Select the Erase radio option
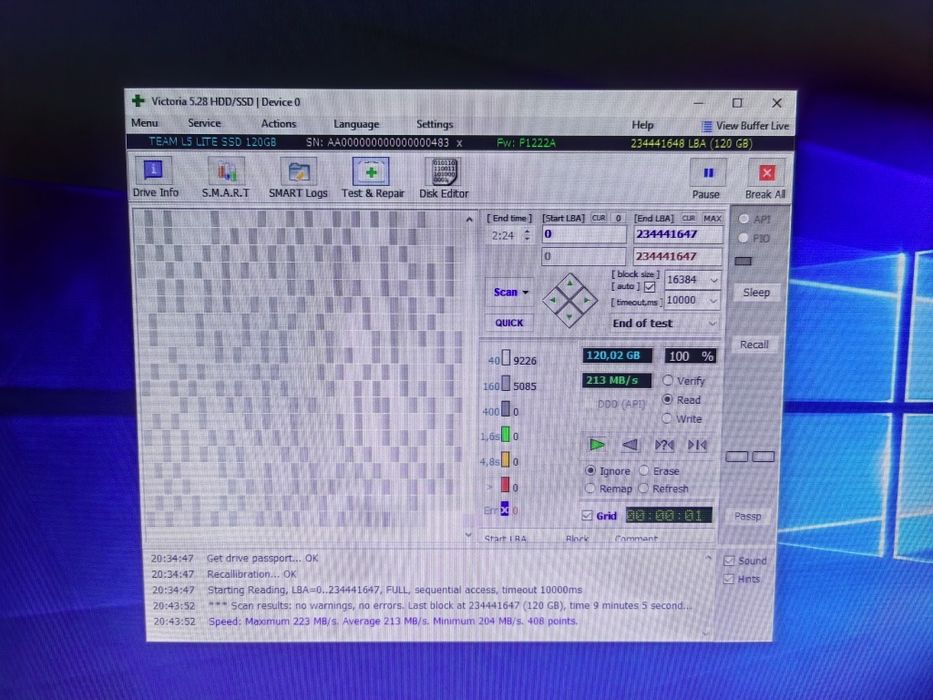The image size is (933, 700). tap(644, 470)
